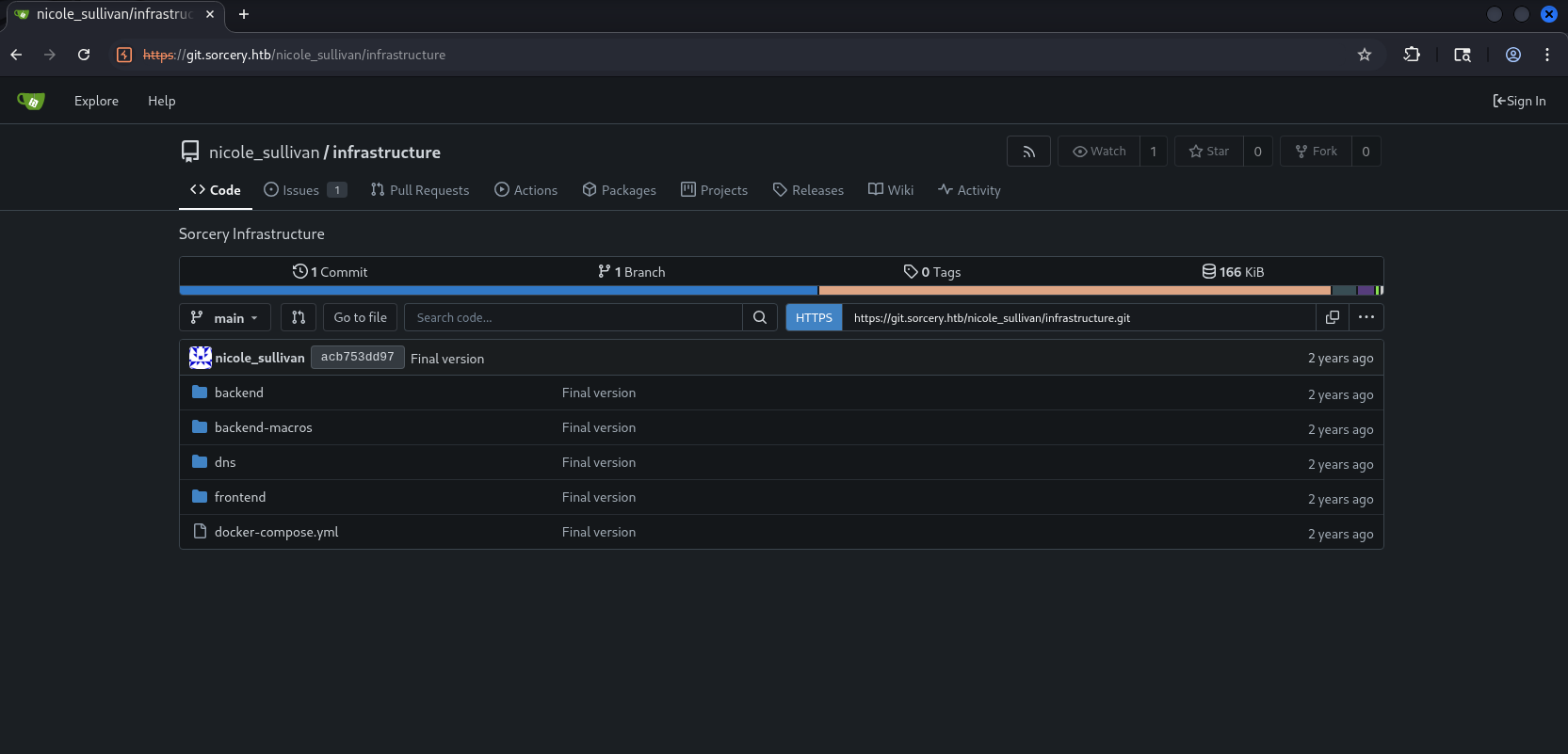
Task: Copy the repository clone URL
Action: click(x=1332, y=317)
